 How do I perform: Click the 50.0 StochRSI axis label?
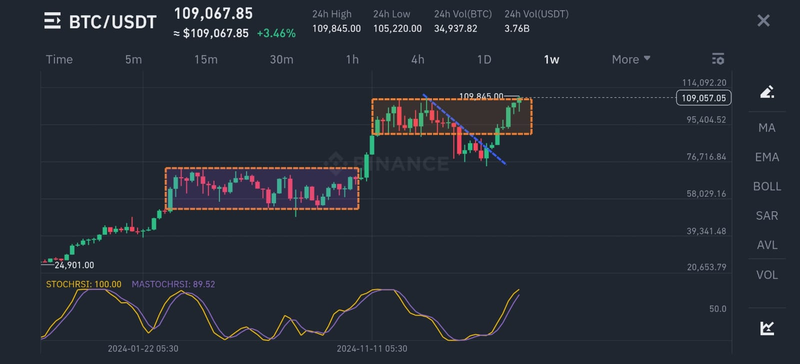pos(717,309)
